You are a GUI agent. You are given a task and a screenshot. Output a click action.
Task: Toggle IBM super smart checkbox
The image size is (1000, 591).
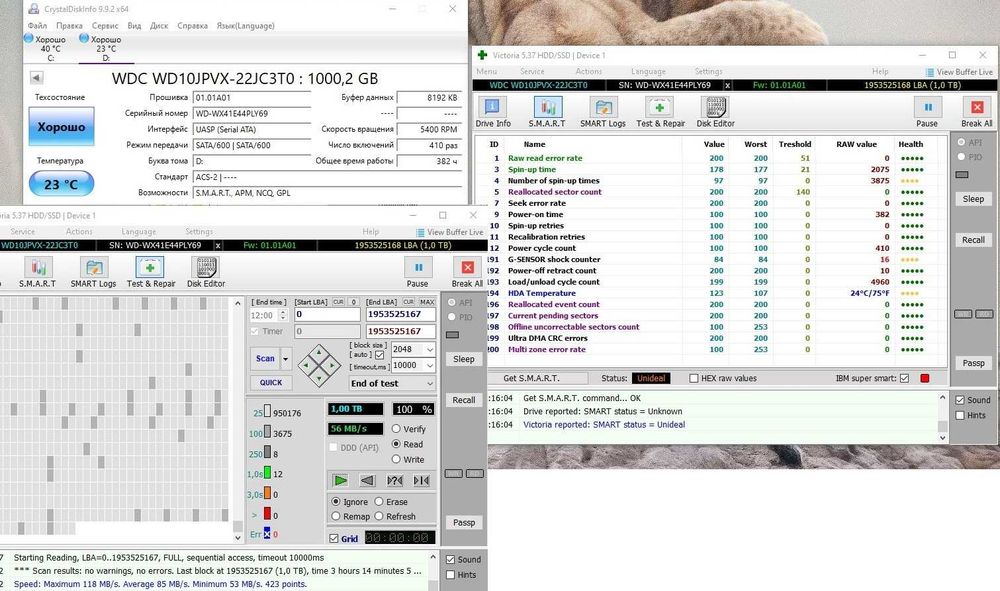click(904, 378)
